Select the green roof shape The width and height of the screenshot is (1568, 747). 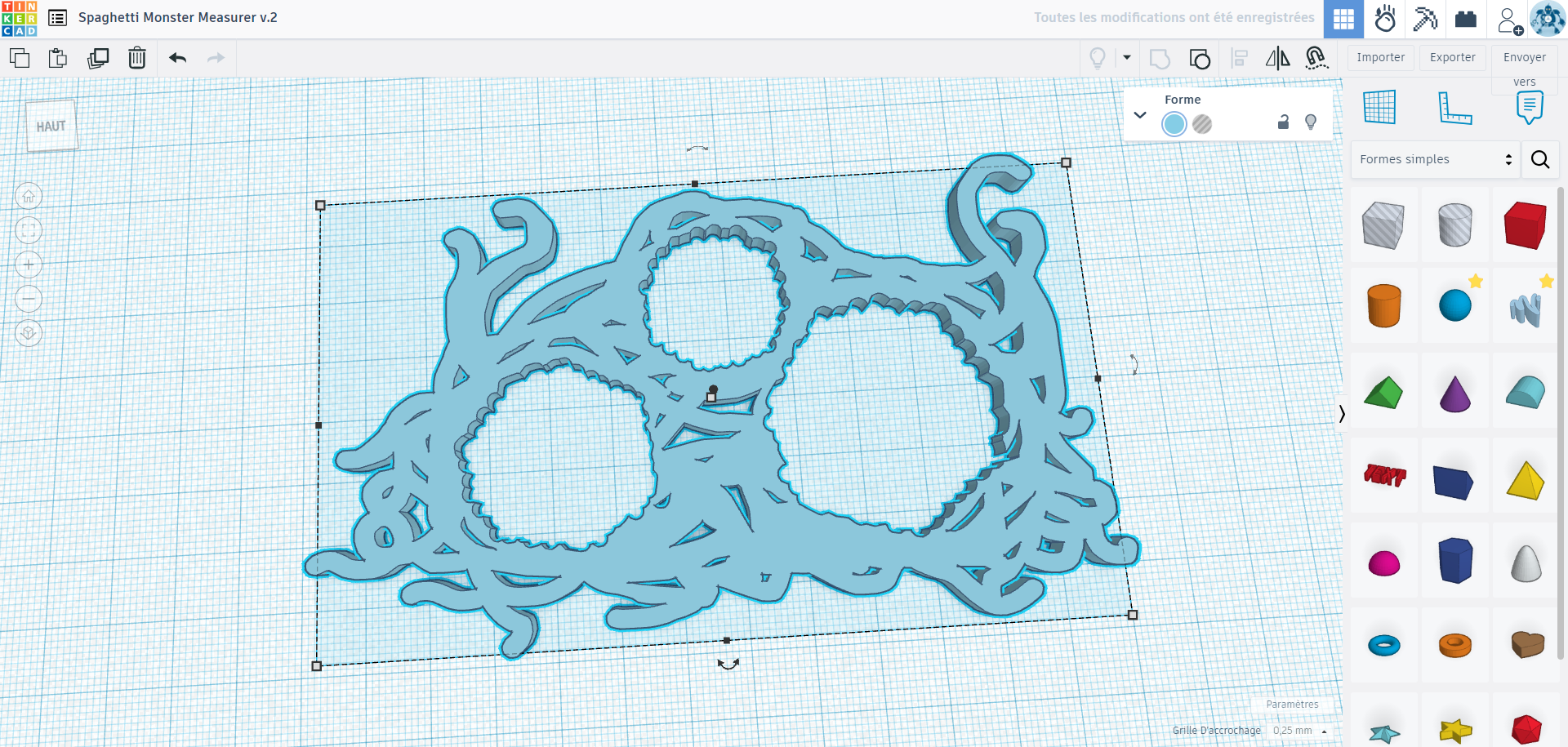[1383, 392]
